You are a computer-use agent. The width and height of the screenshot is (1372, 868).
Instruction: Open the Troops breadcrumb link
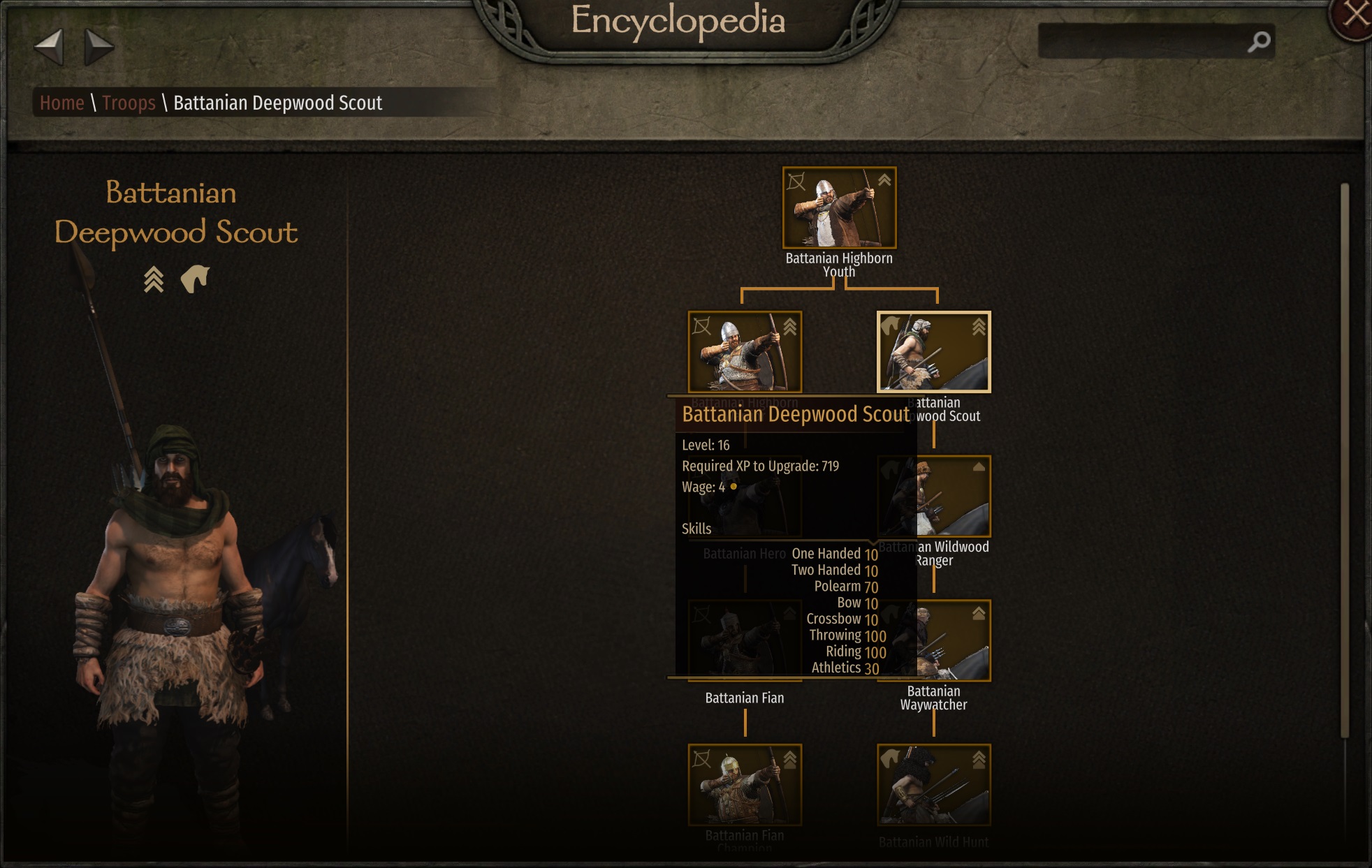click(129, 103)
